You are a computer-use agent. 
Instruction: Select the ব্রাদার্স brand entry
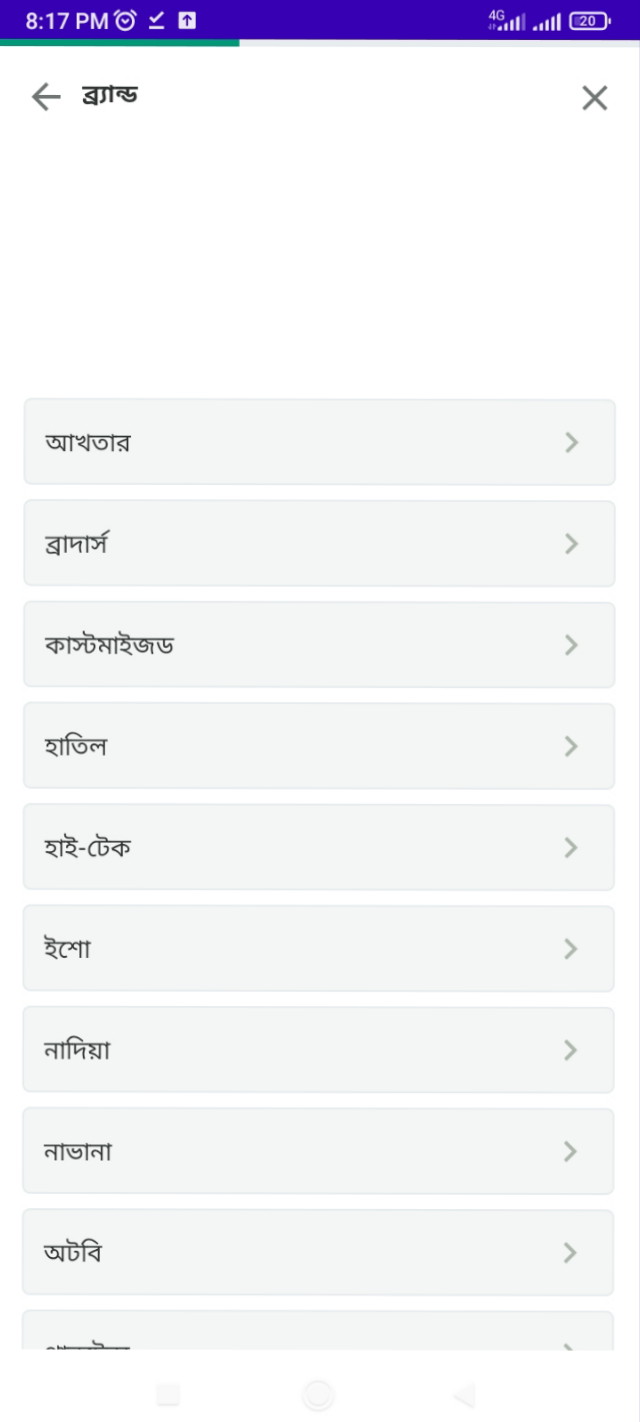319,543
